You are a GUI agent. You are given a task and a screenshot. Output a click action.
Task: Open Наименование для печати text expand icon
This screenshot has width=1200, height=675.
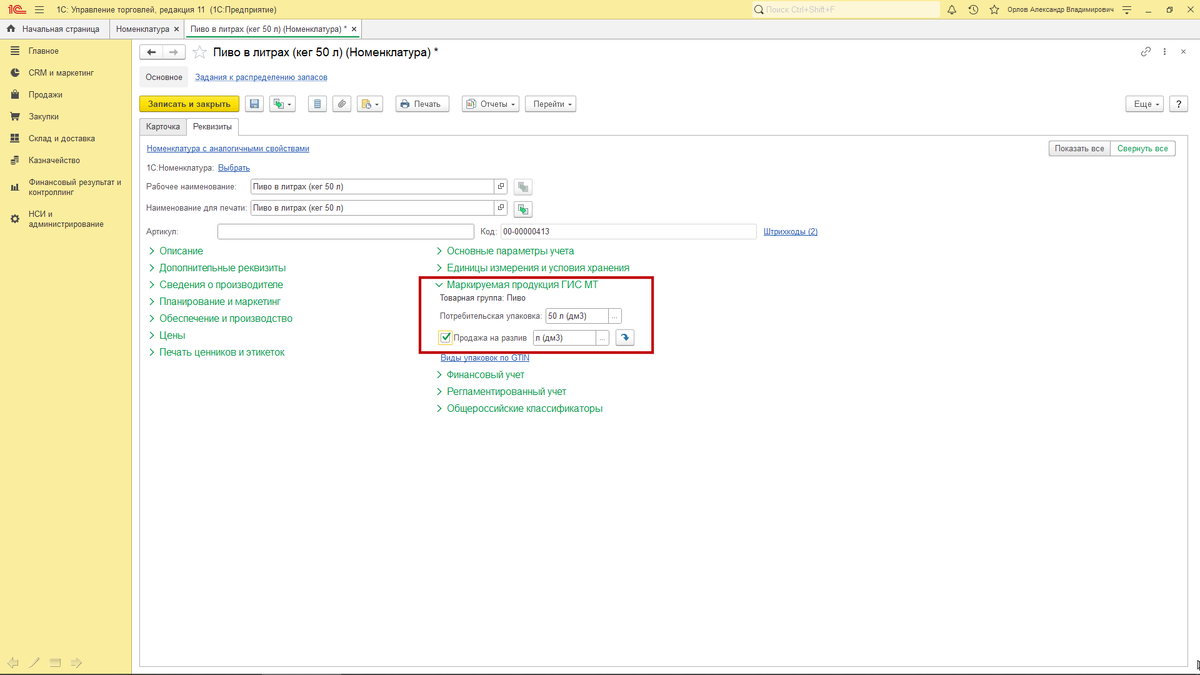click(x=501, y=208)
